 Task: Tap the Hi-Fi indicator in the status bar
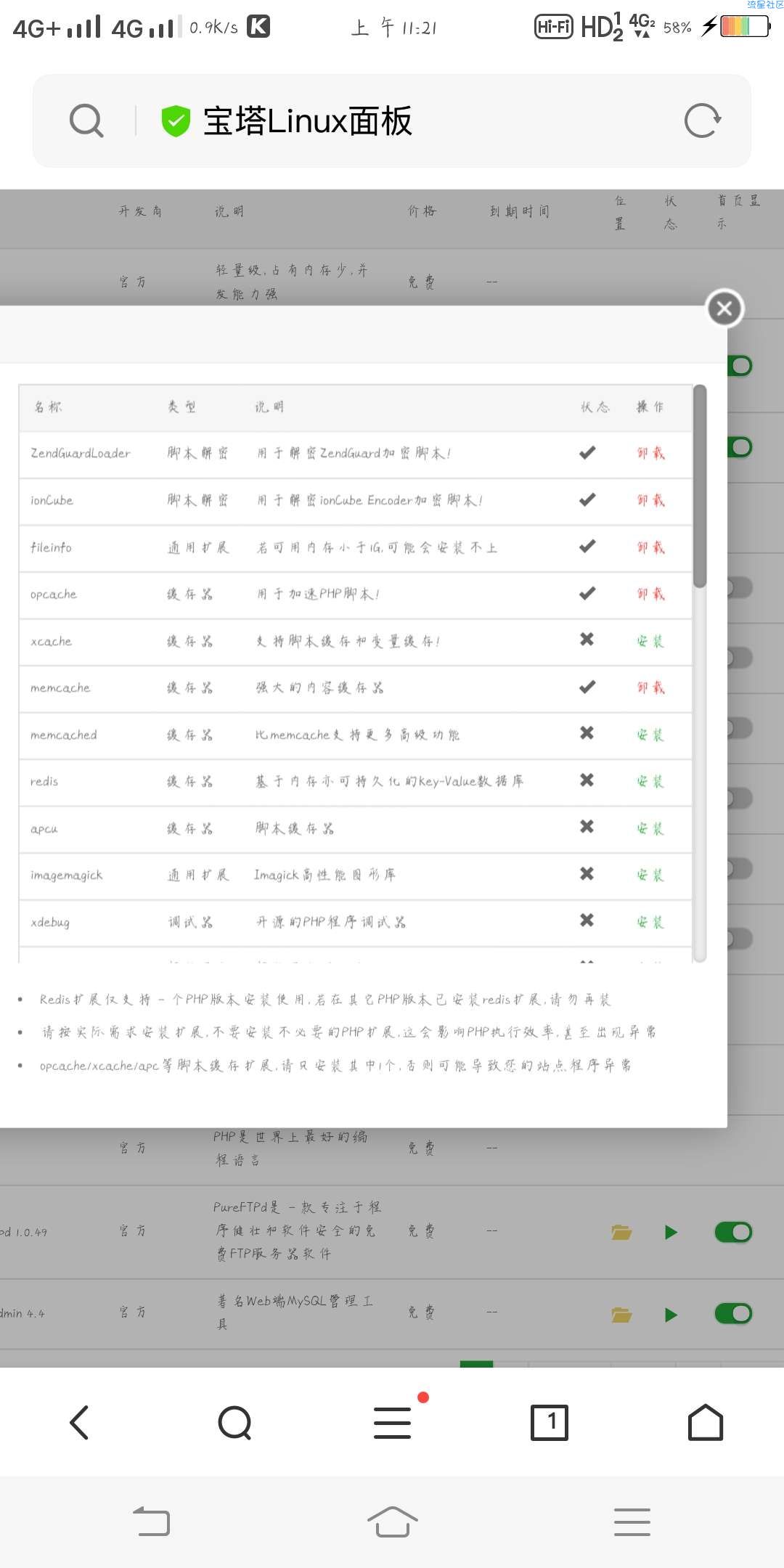click(553, 27)
